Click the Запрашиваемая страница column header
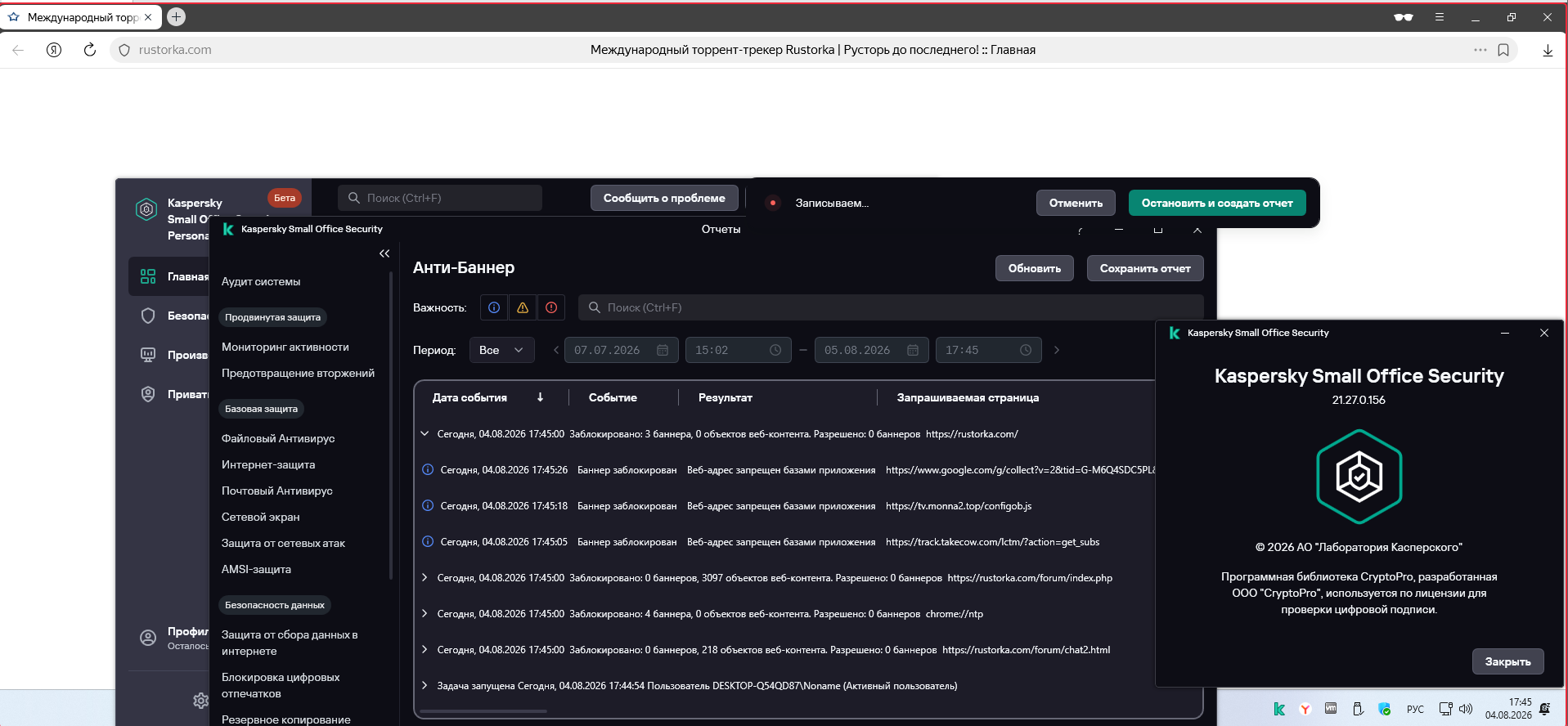The width and height of the screenshot is (1568, 726). tap(968, 397)
